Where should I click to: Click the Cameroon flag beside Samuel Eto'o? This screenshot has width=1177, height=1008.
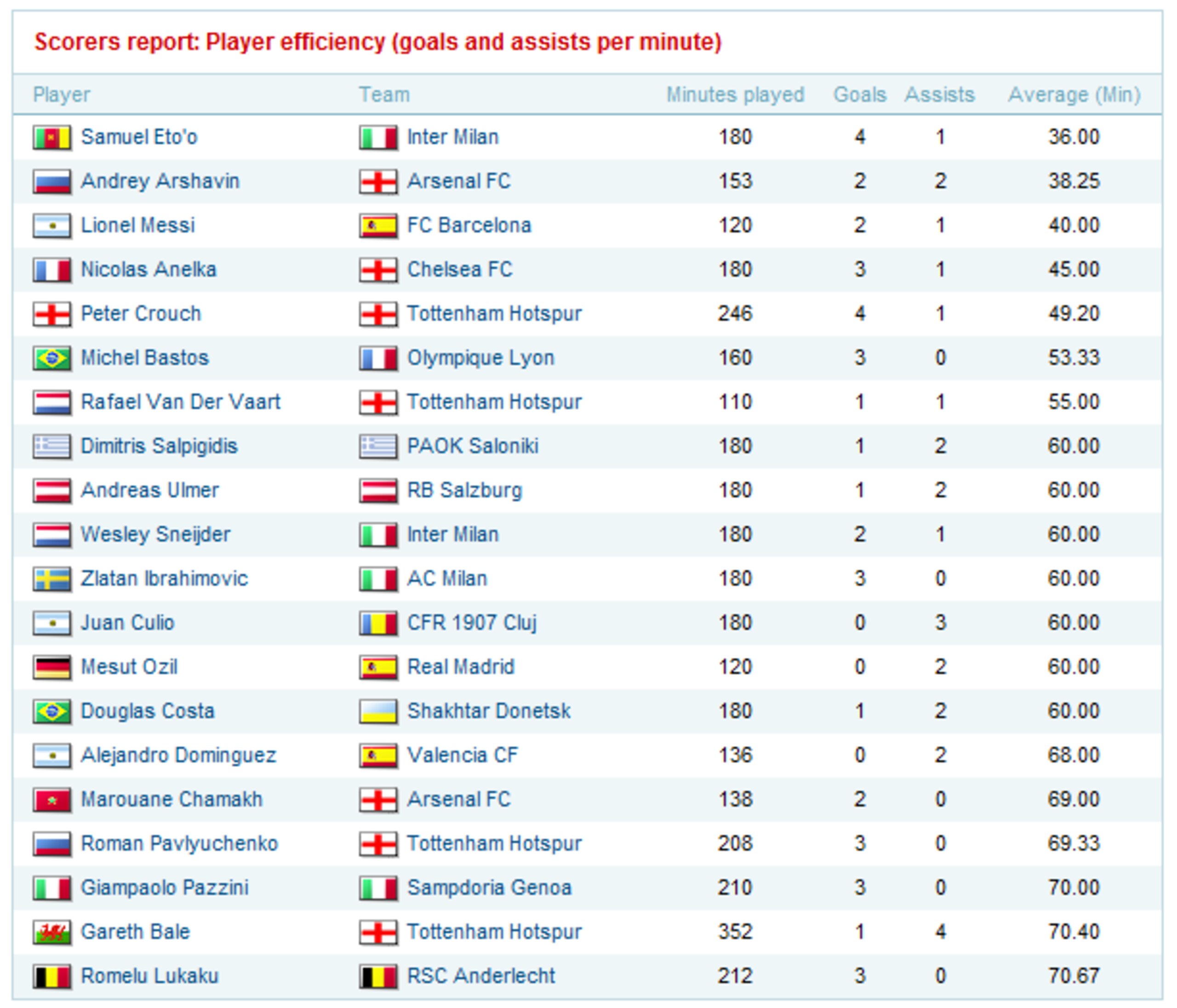[x=52, y=137]
